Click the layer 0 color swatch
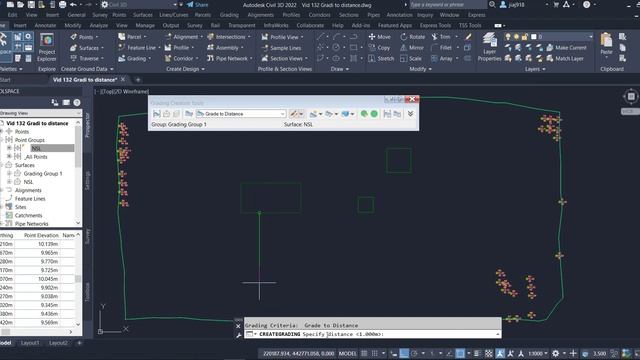Viewport: 640px width, 360px height. (533, 37)
